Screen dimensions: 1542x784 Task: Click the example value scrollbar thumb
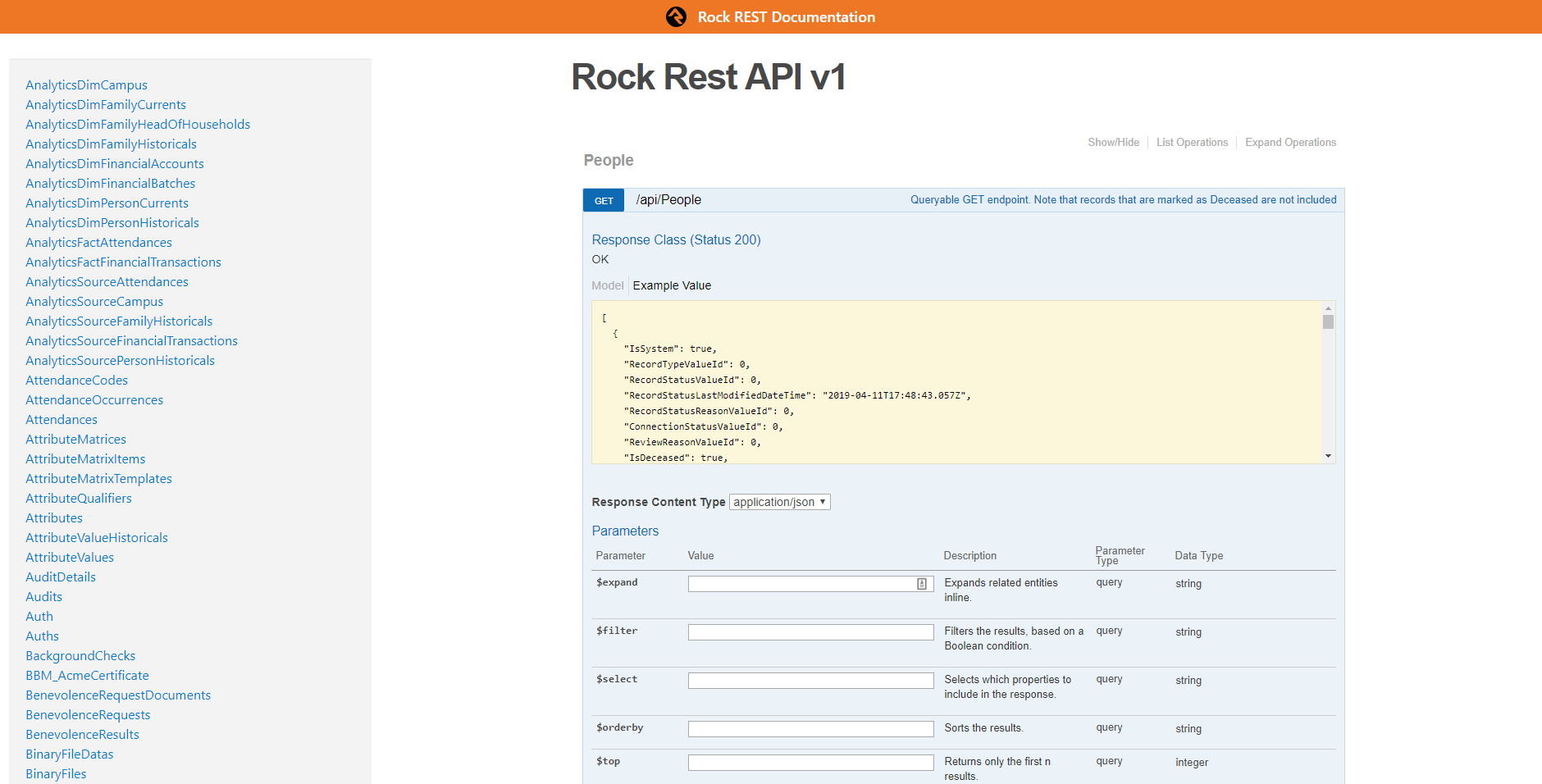point(1328,321)
